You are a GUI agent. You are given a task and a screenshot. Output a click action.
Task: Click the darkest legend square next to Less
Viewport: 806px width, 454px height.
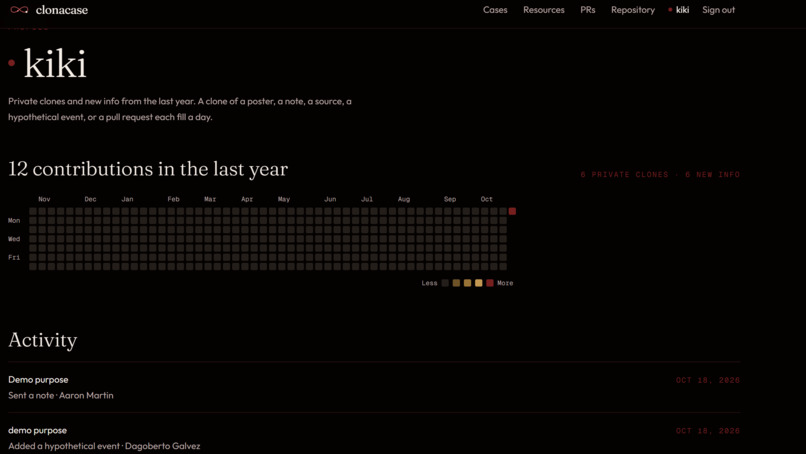445,283
